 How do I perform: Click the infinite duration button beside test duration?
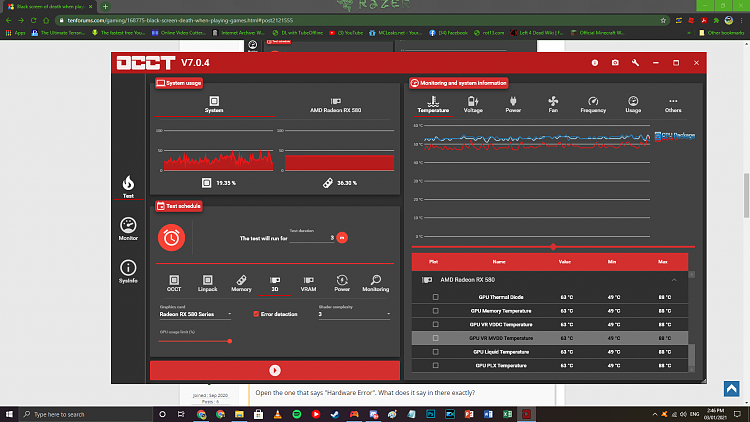[x=342, y=238]
